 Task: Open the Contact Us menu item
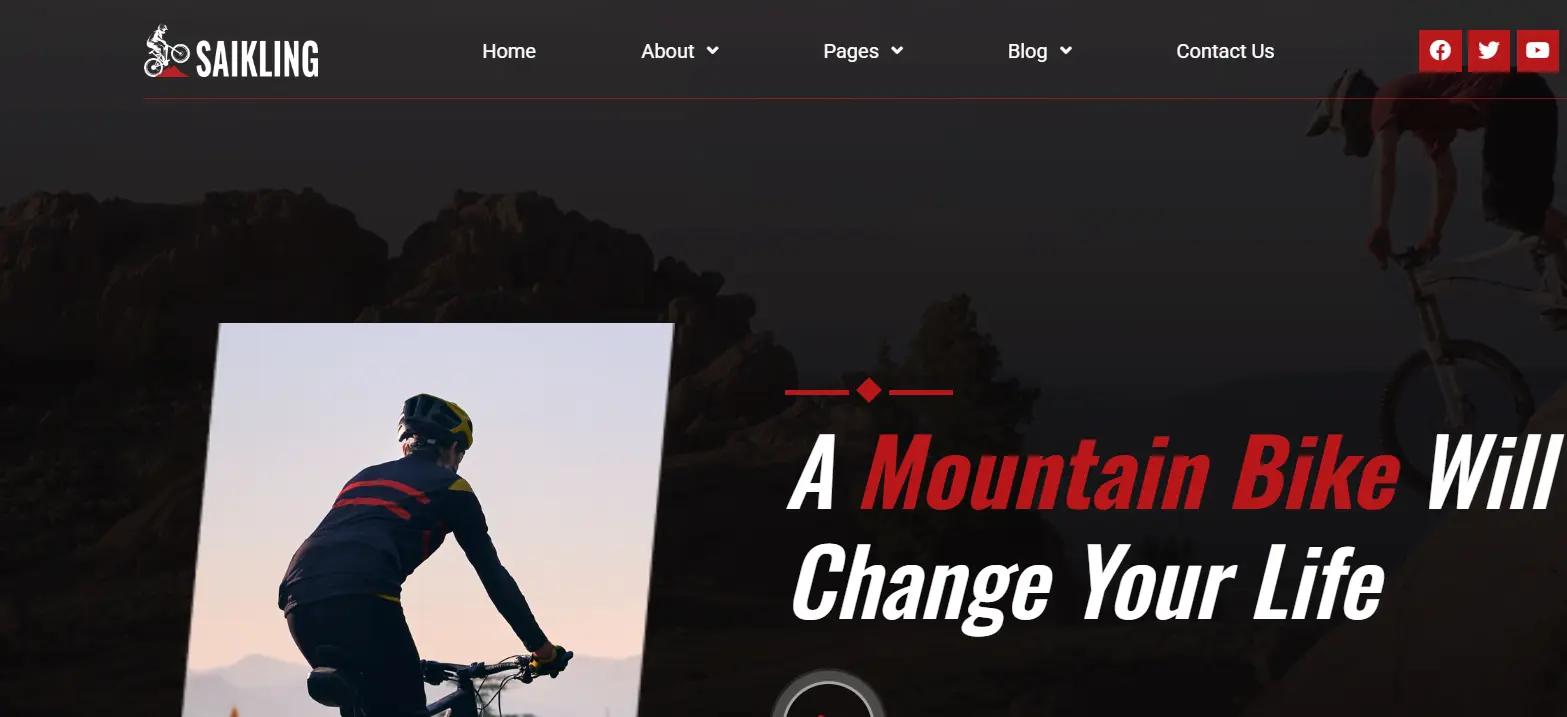[1225, 51]
